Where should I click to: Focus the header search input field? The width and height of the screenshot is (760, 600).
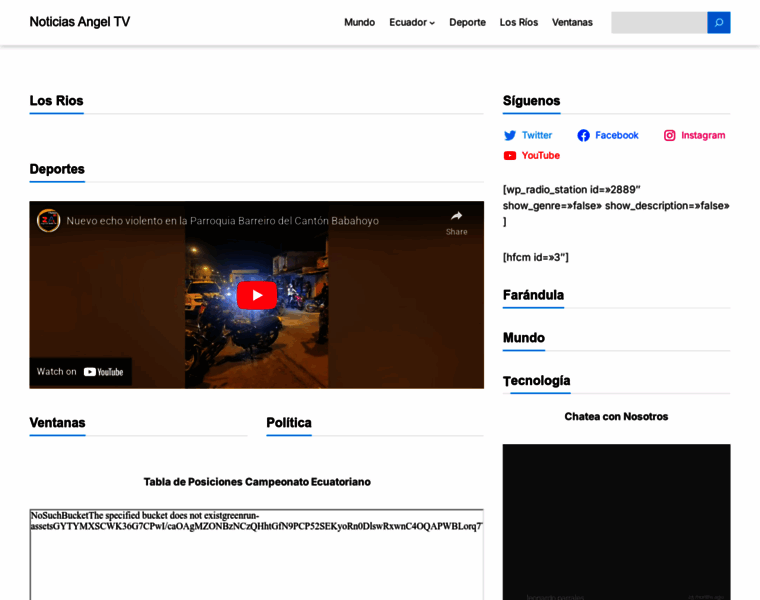(x=659, y=22)
